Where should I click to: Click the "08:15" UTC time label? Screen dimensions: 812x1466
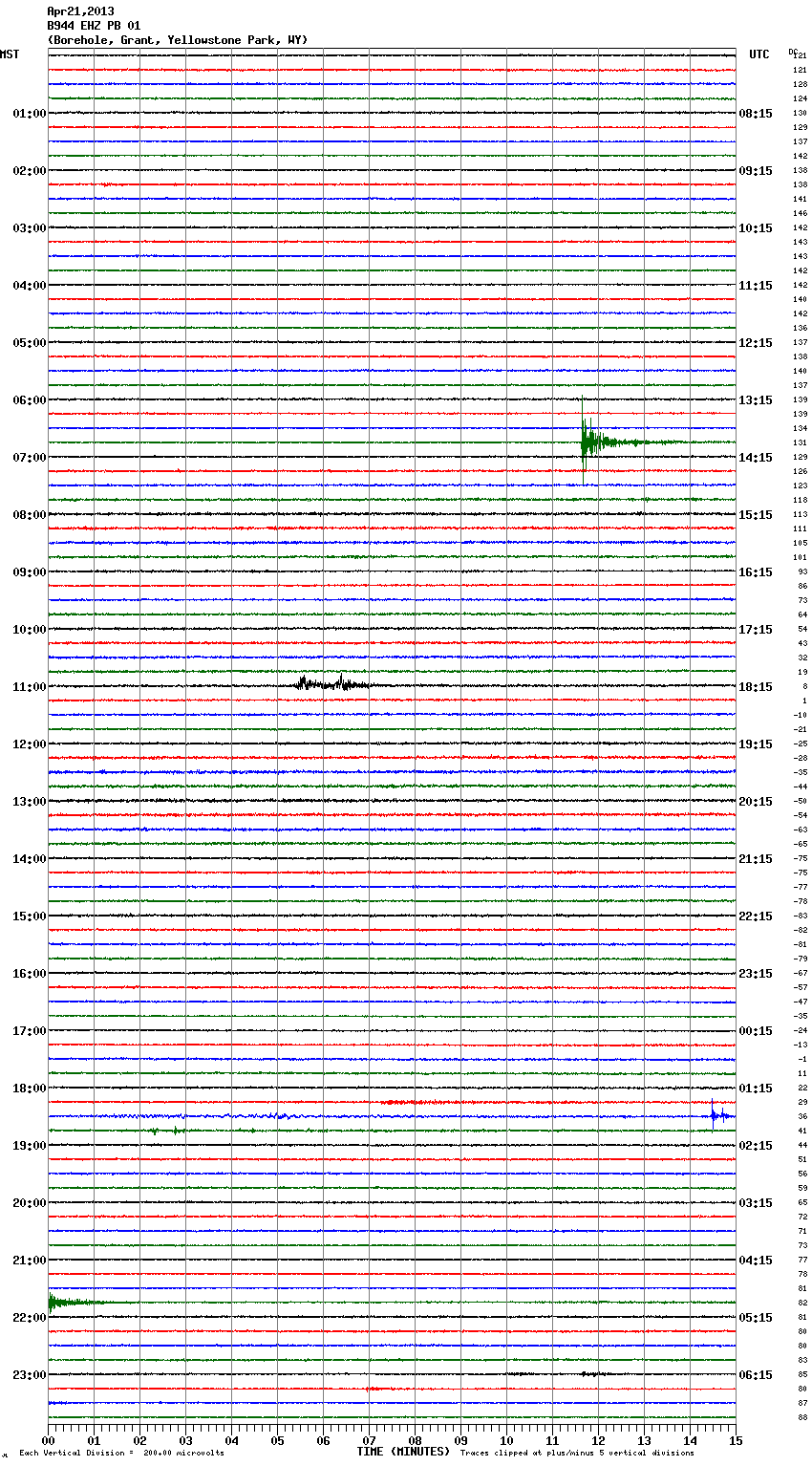[756, 114]
